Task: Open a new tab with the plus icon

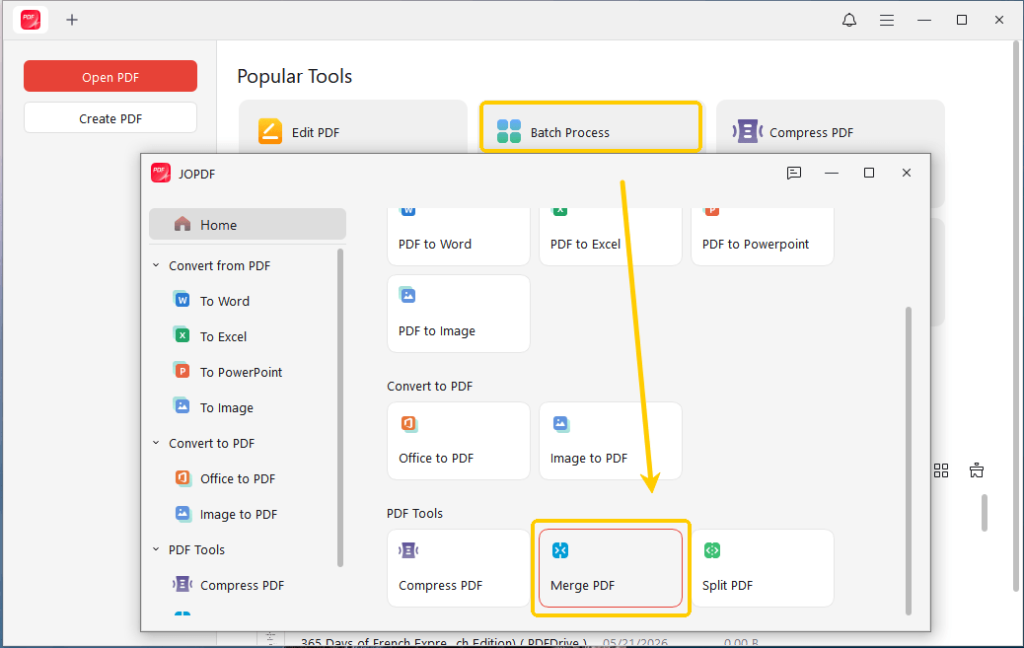Action: 72,20
